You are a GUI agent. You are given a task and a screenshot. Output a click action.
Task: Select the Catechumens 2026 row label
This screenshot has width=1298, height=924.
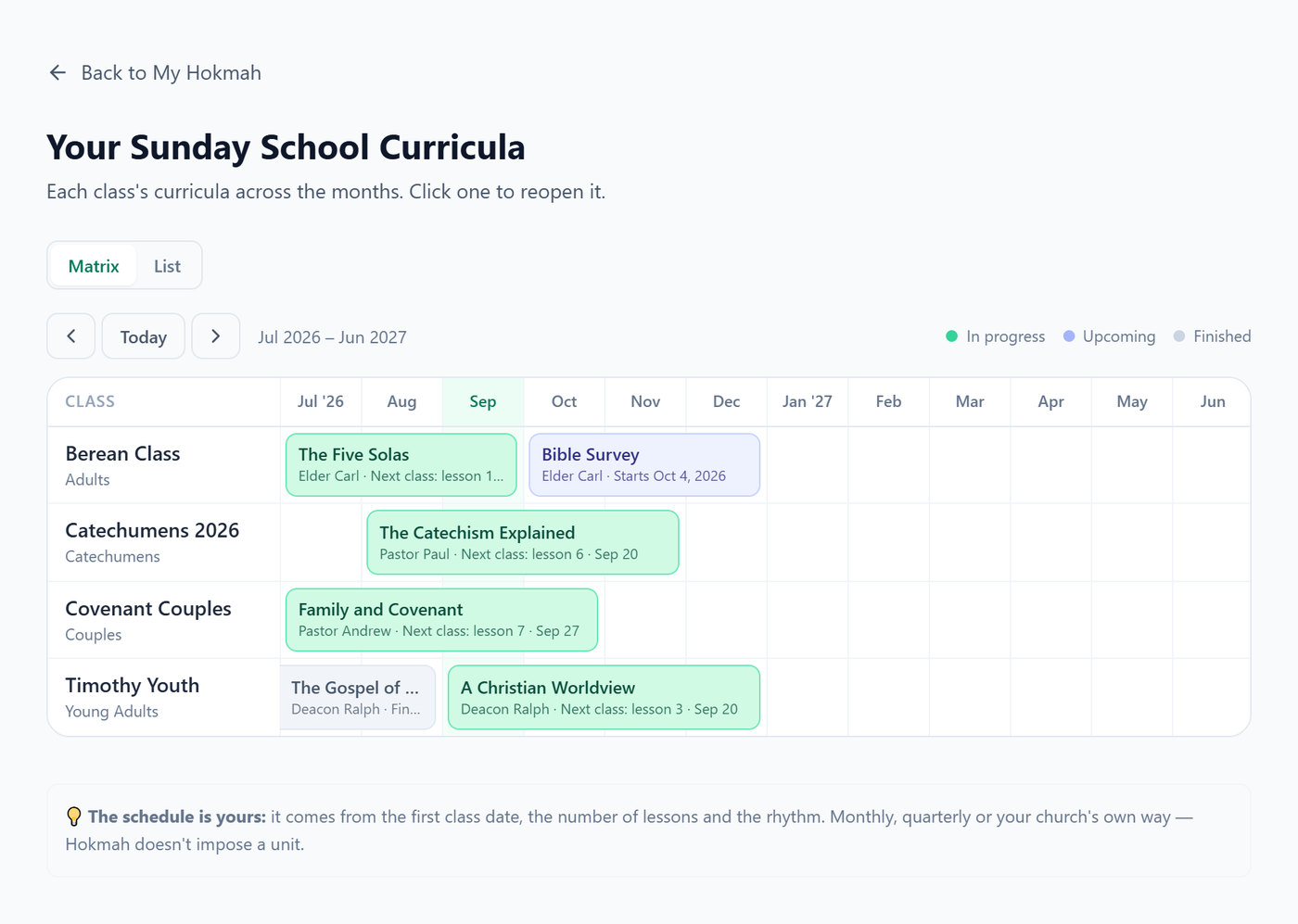152,531
